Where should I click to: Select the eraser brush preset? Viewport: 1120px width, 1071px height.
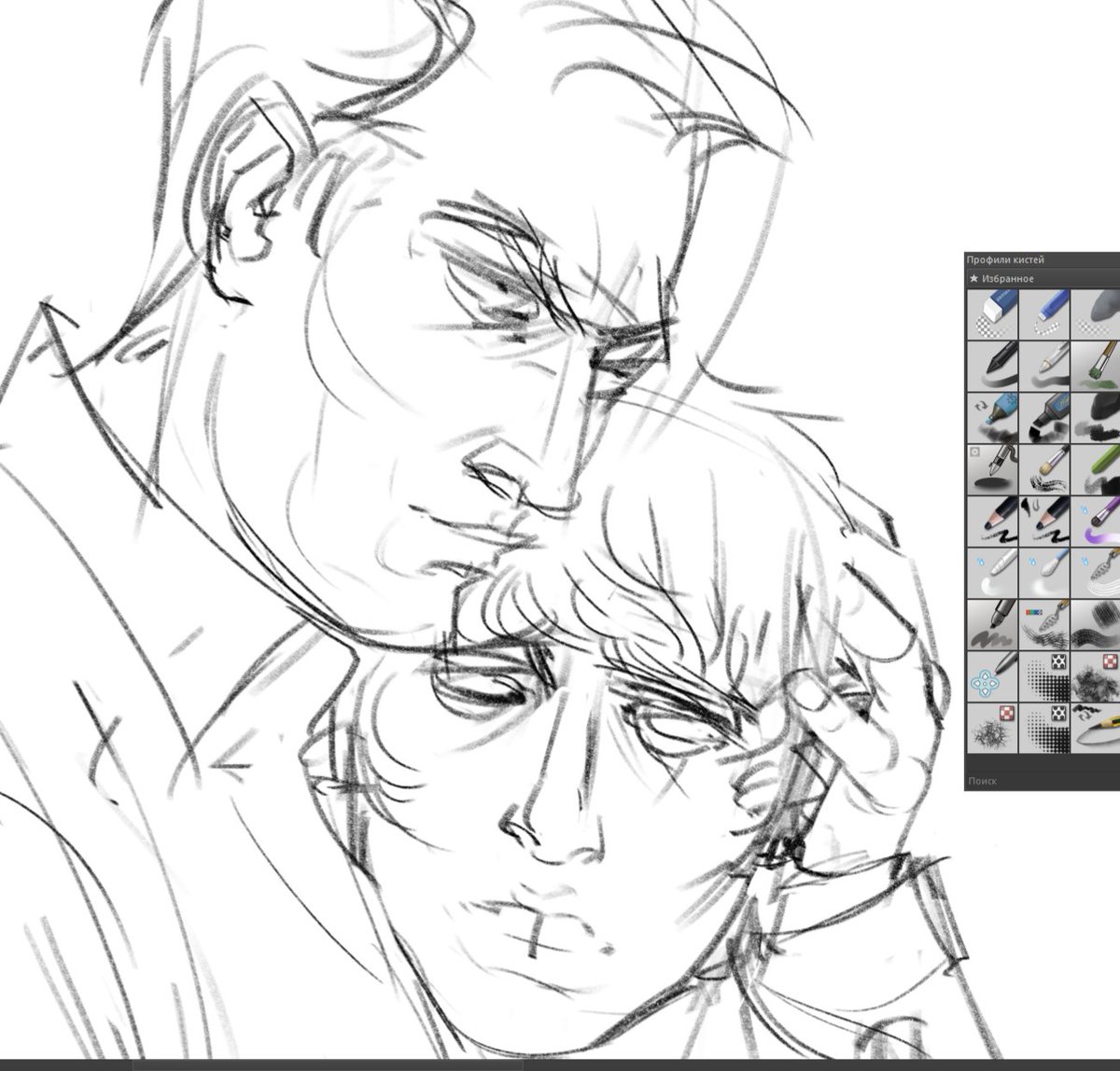pos(992,313)
